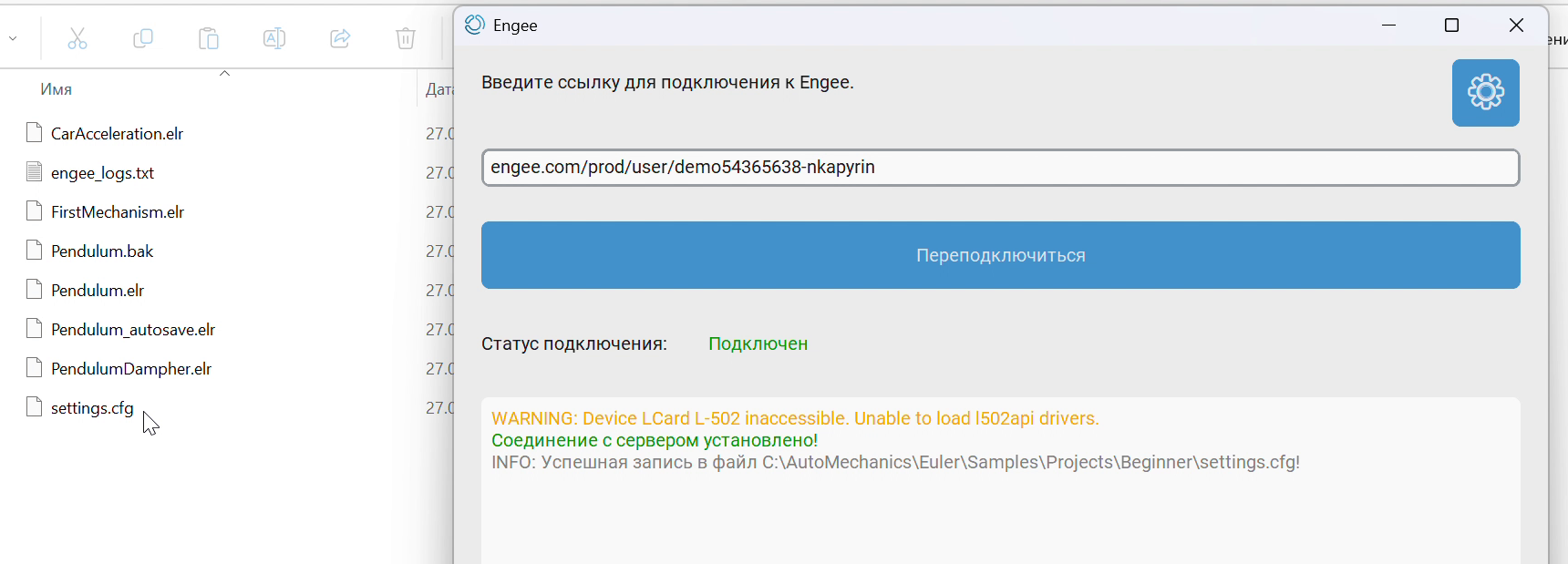Viewport: 1568px width, 564px height.
Task: Open Engee connection settings gear
Action: pos(1485,93)
